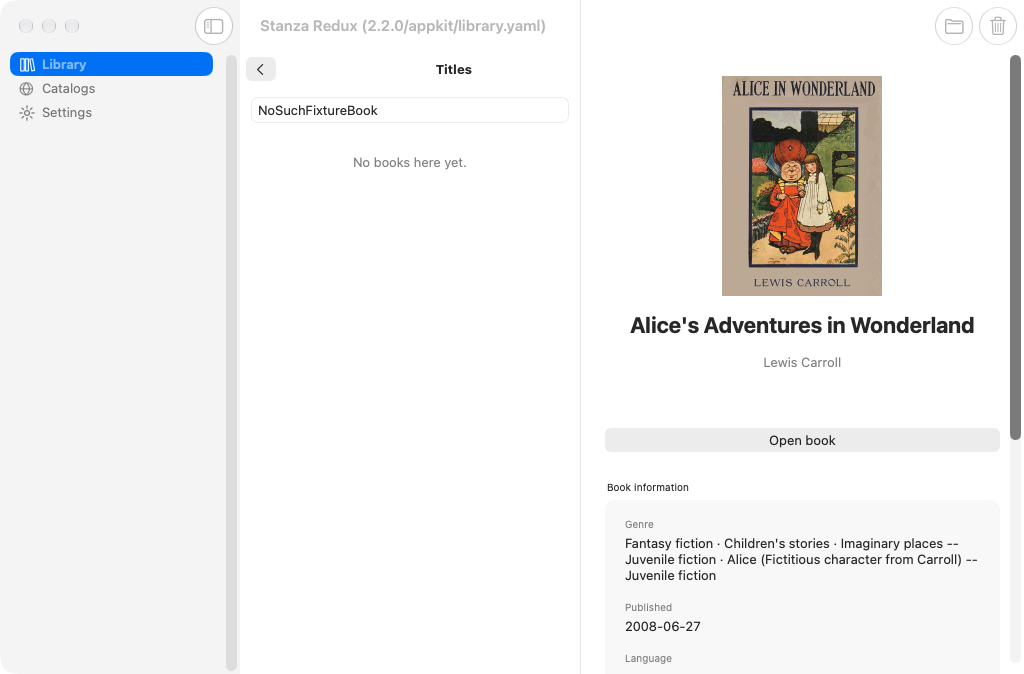Click the Settings gear icon

tap(27, 113)
